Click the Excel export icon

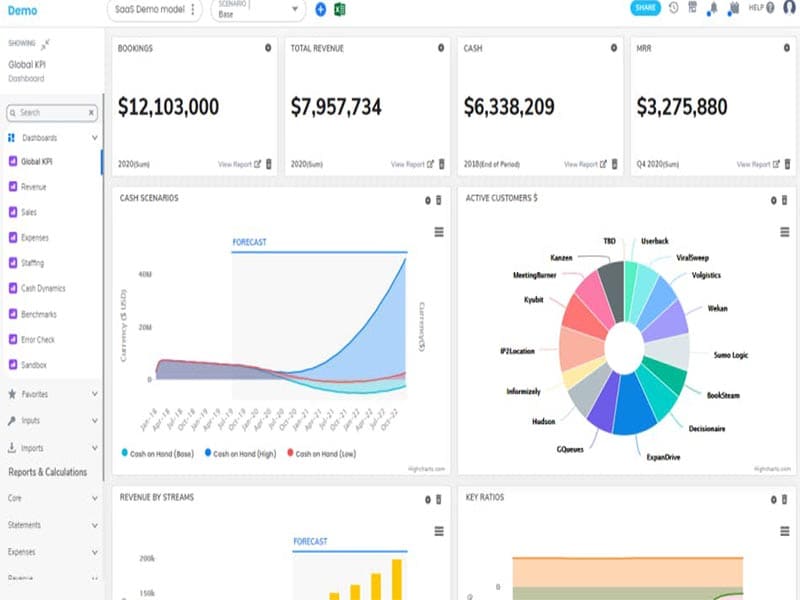click(339, 9)
